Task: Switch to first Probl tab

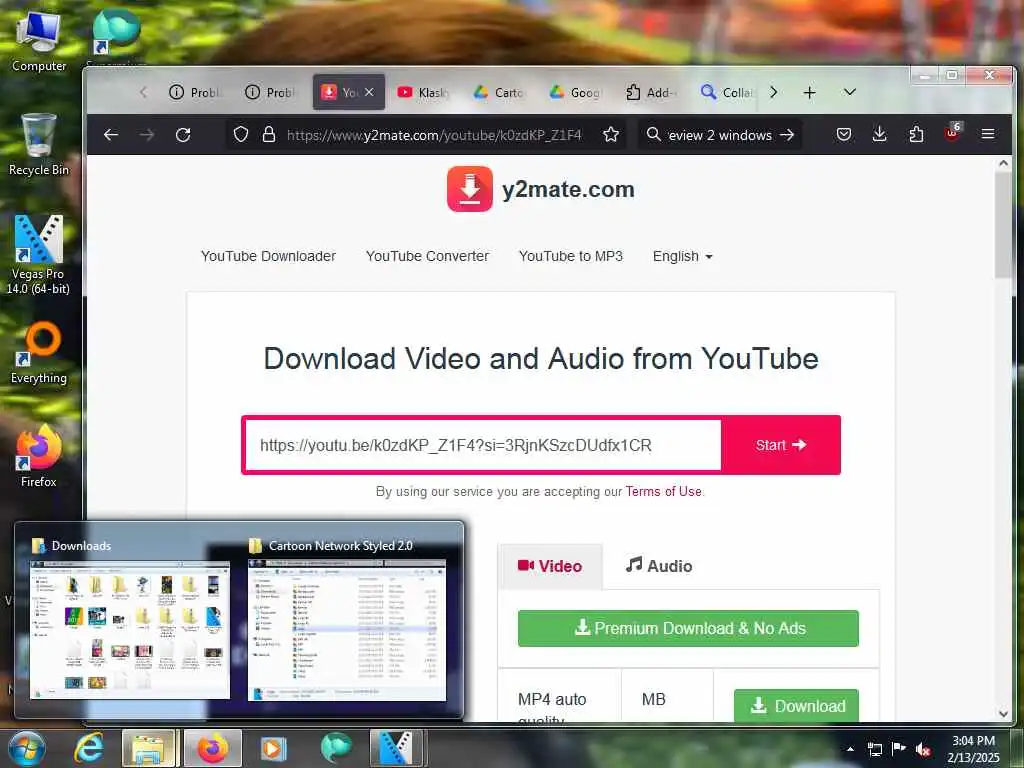Action: (x=195, y=93)
